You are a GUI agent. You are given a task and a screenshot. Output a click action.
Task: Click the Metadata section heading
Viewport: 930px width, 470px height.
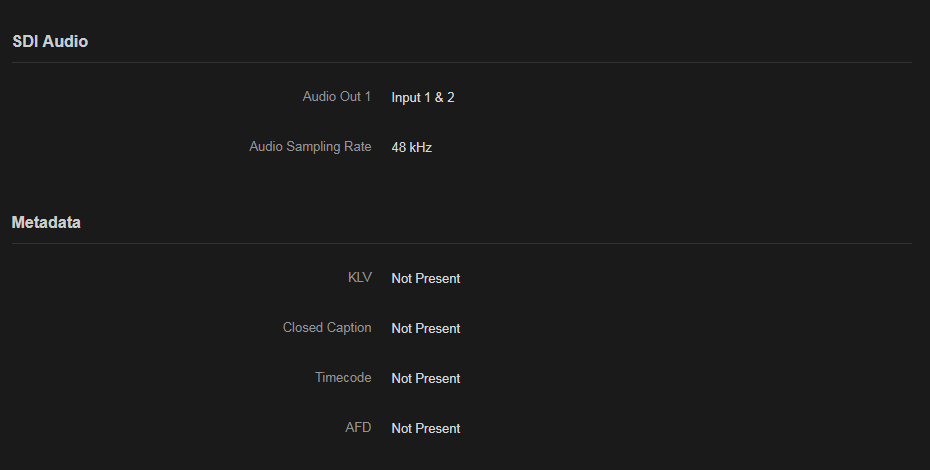coord(46,223)
